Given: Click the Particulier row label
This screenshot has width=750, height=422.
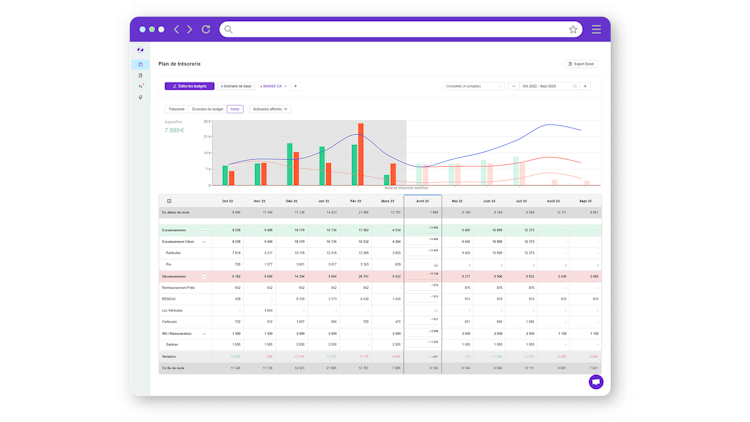Looking at the screenshot, I should [x=173, y=253].
